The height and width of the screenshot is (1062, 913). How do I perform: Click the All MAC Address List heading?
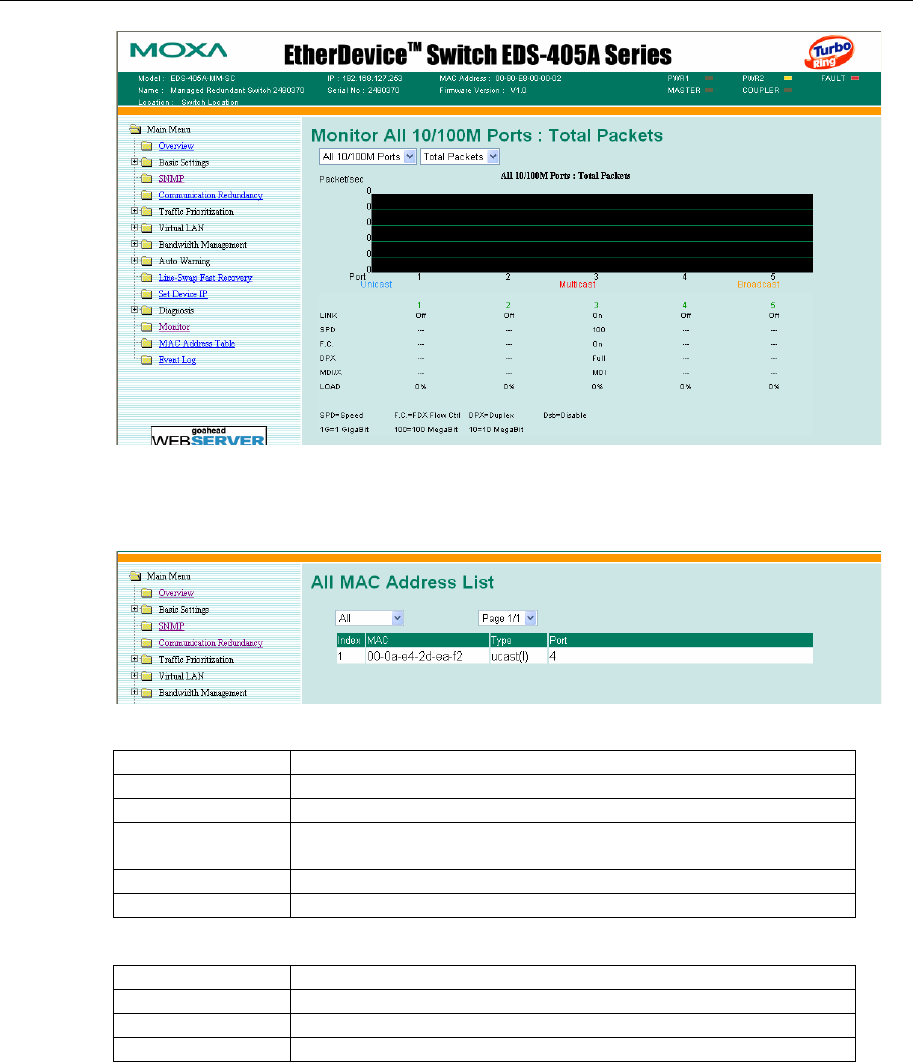tap(402, 582)
